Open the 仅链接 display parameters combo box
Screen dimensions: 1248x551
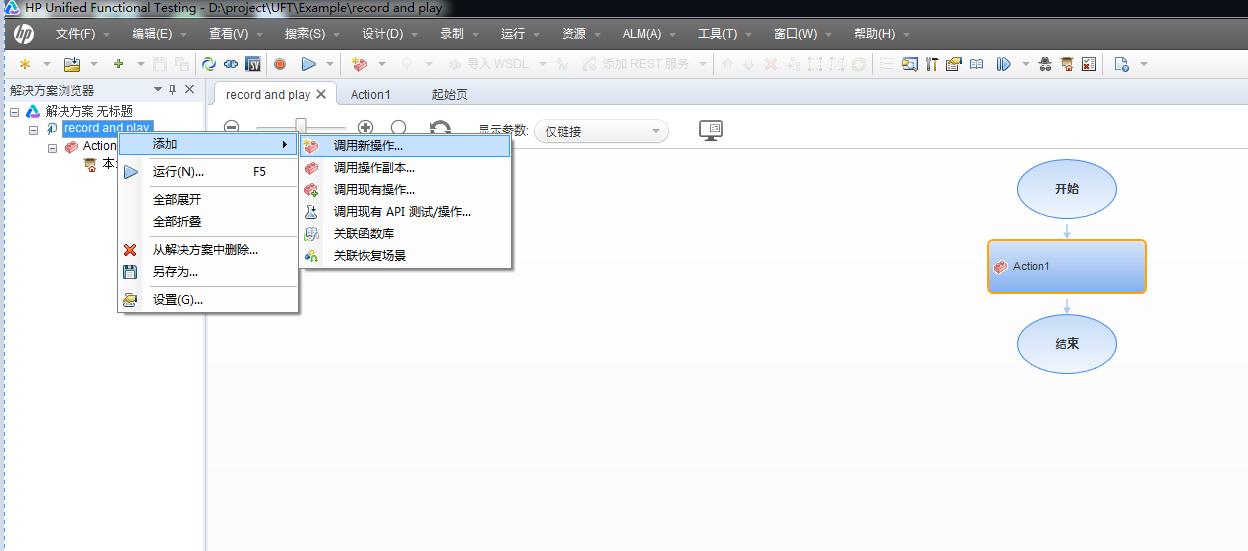[x=602, y=131]
